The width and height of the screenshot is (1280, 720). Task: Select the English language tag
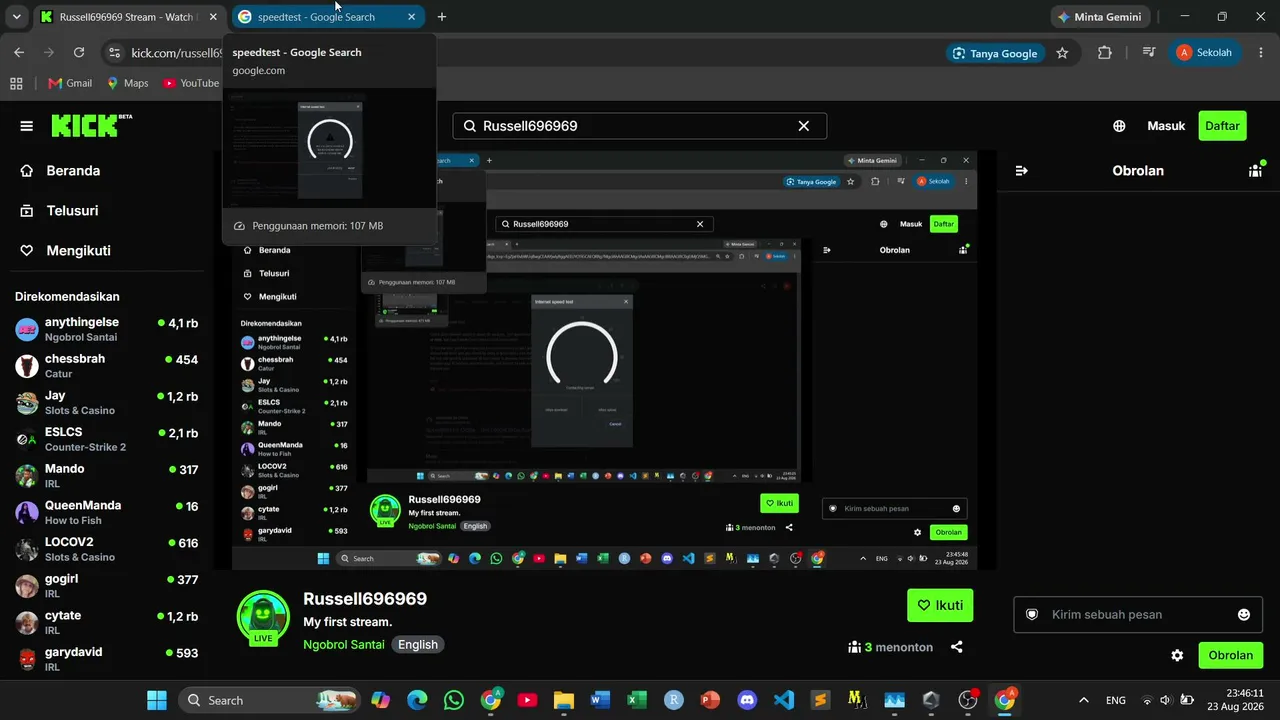coord(418,645)
